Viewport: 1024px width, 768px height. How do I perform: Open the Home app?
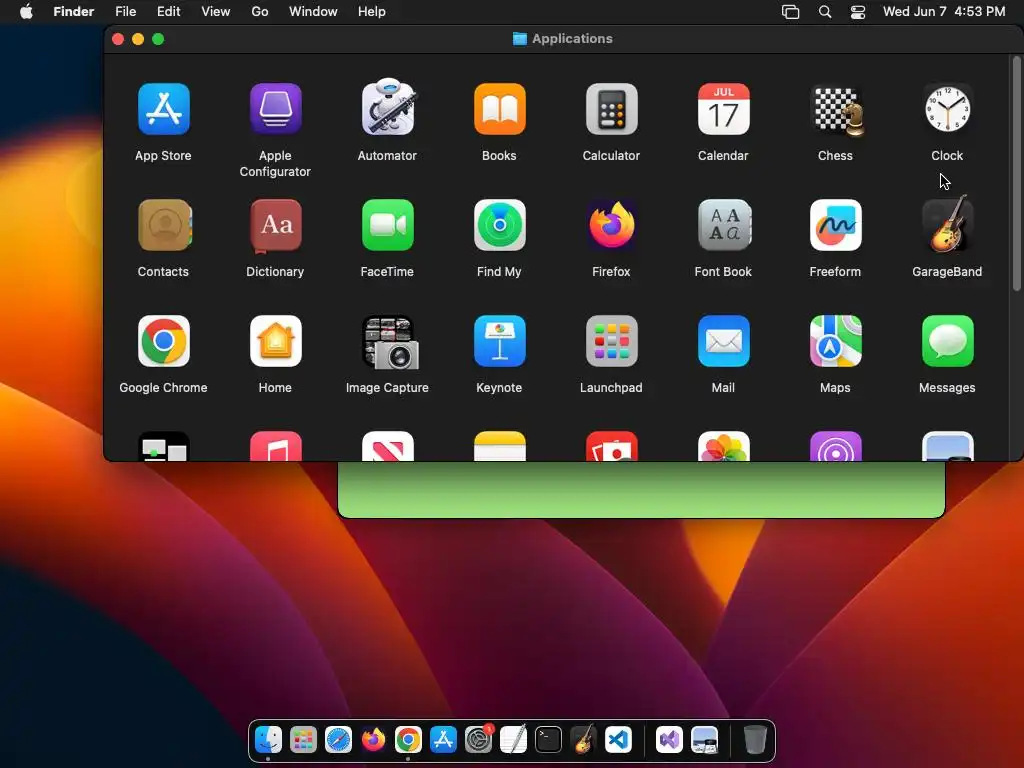pyautogui.click(x=276, y=341)
